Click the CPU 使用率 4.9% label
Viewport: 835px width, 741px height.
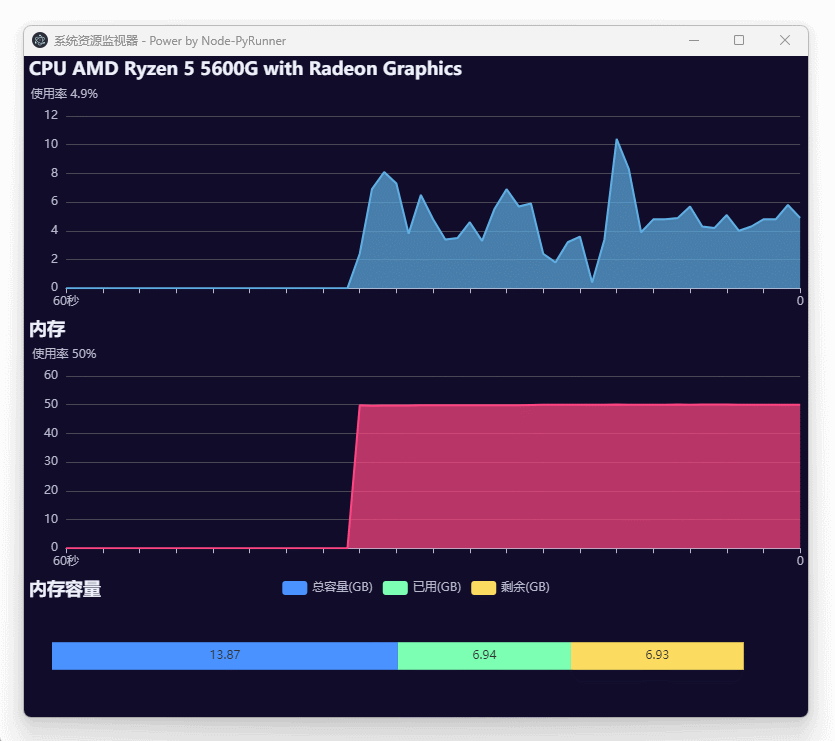tap(64, 94)
